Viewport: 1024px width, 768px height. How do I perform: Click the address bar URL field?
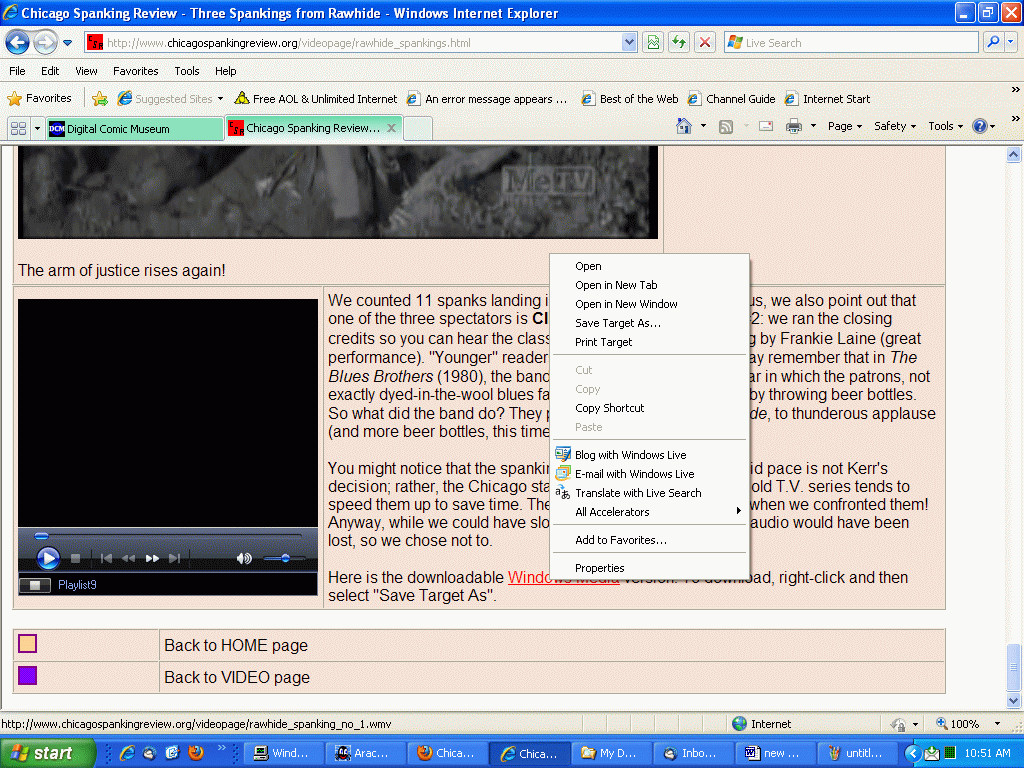tap(353, 43)
